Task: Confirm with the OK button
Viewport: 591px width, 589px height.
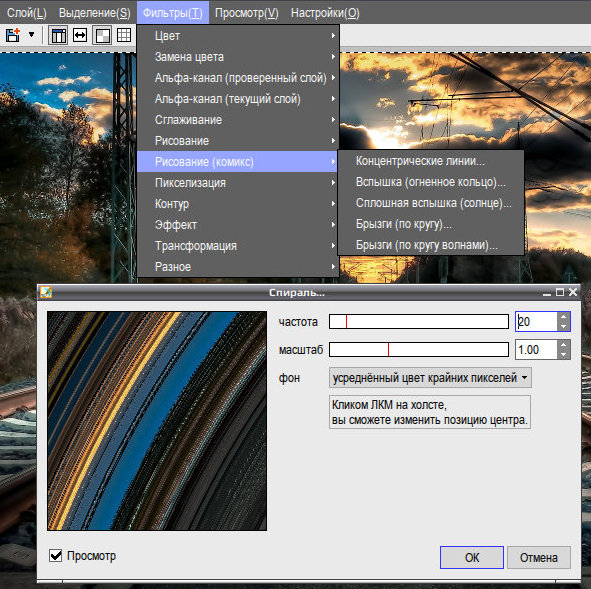Action: (x=472, y=557)
